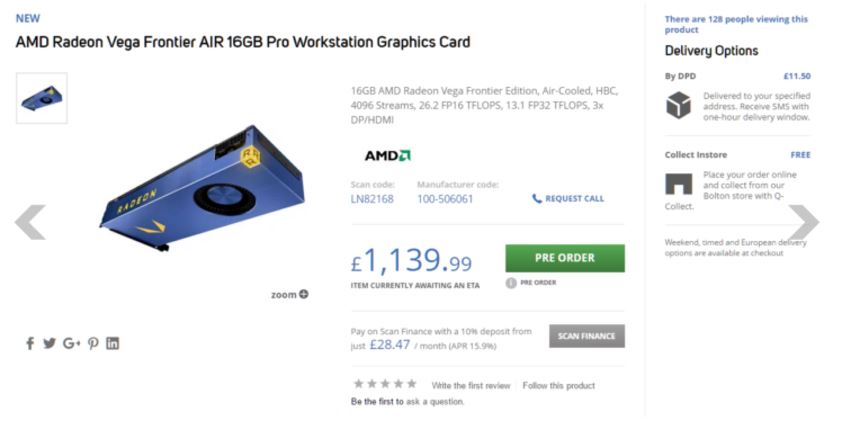Viewport: 852px width, 427px height.
Task: Open manufacturer code 100-506061 link
Action: coord(445,199)
